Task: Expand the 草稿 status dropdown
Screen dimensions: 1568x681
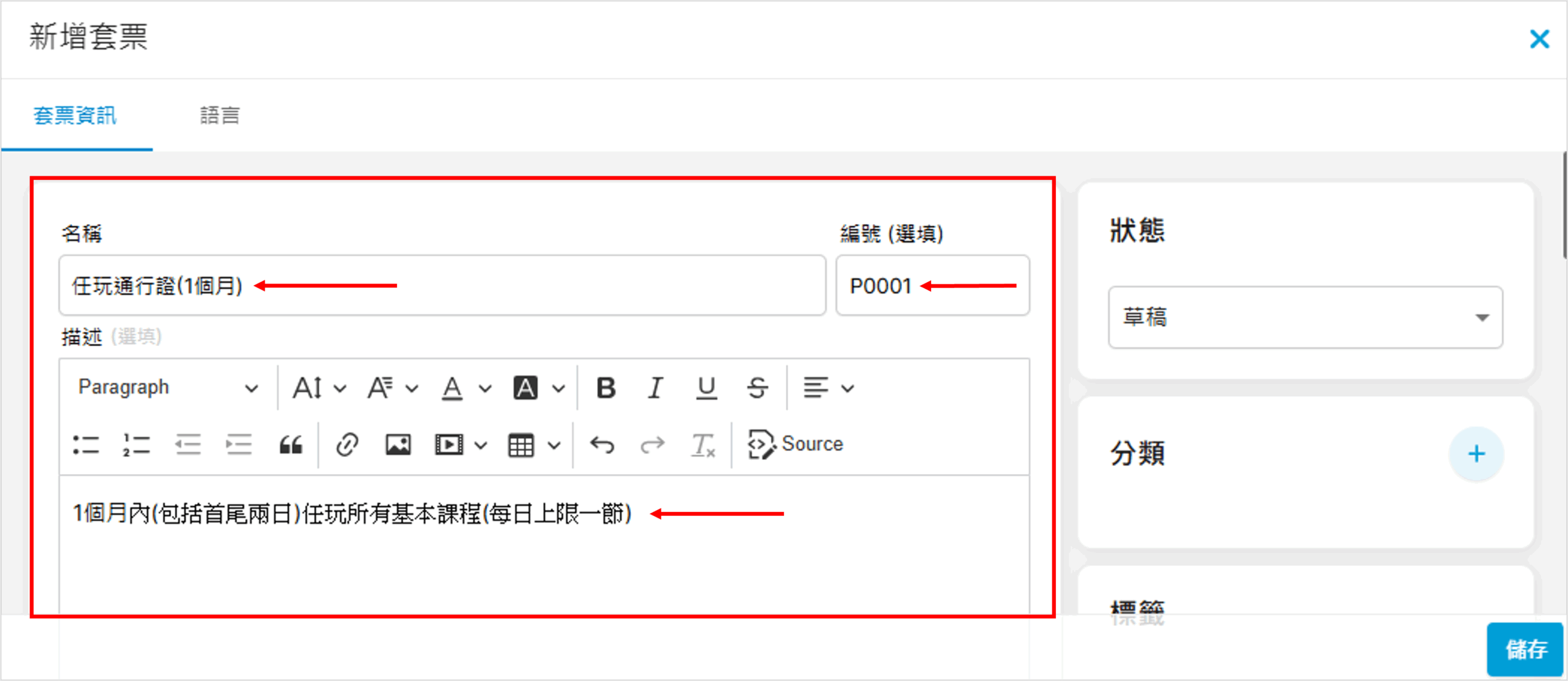Action: [x=1305, y=317]
